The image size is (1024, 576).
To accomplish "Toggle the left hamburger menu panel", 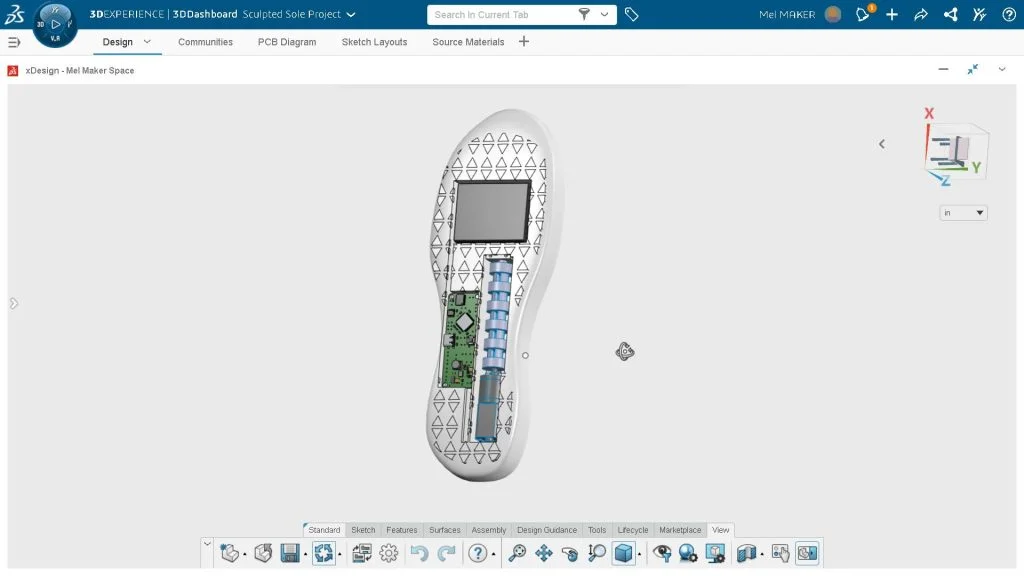I will click(14, 42).
